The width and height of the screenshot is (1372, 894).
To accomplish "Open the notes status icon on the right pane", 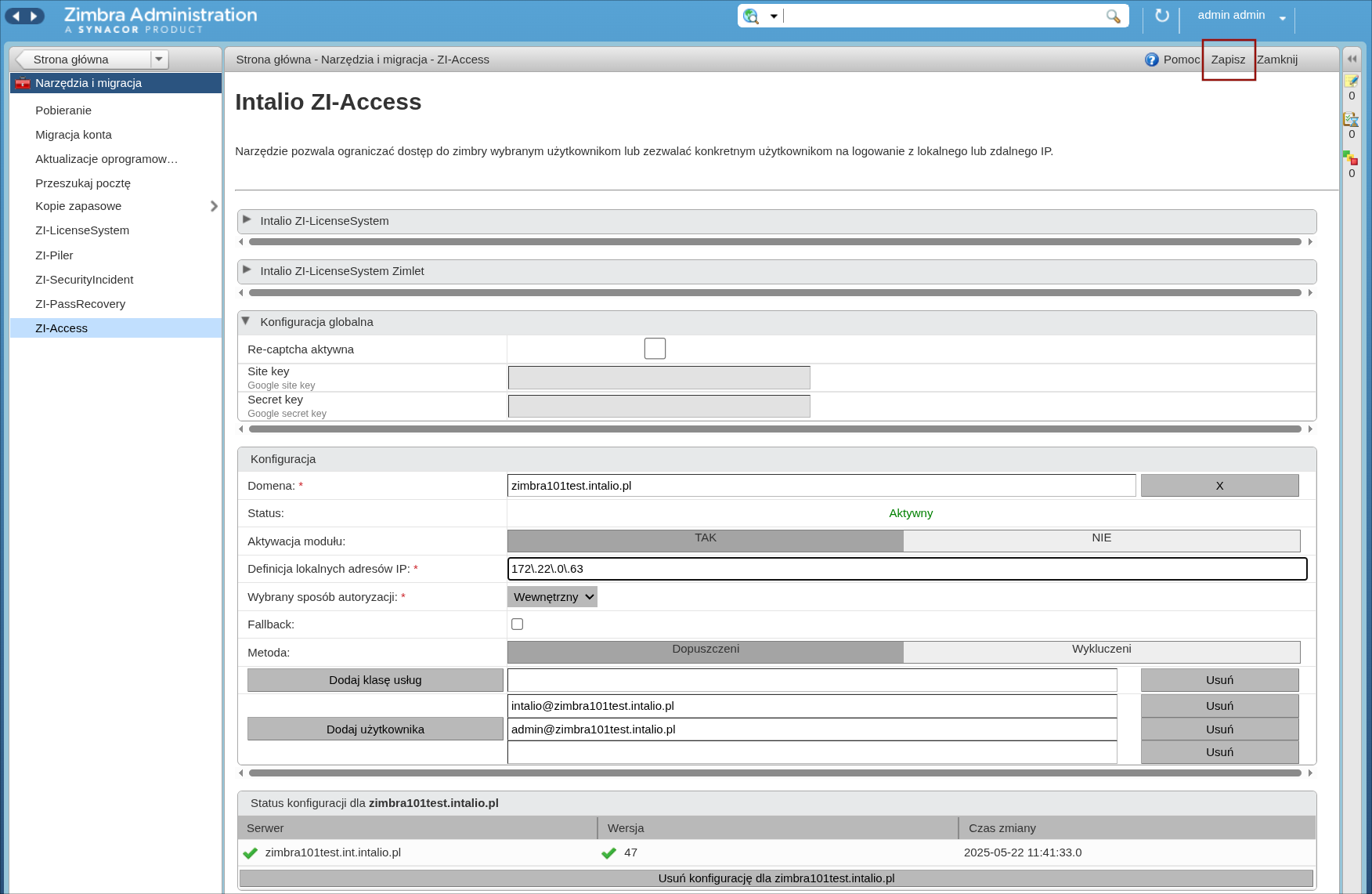I will coord(1352,81).
